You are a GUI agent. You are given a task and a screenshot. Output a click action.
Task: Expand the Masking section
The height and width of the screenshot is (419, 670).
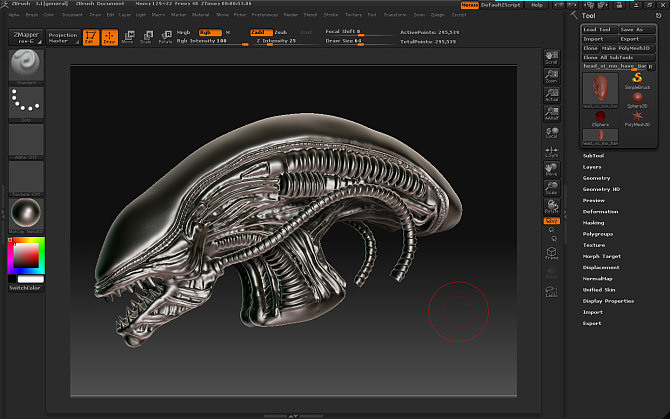594,223
